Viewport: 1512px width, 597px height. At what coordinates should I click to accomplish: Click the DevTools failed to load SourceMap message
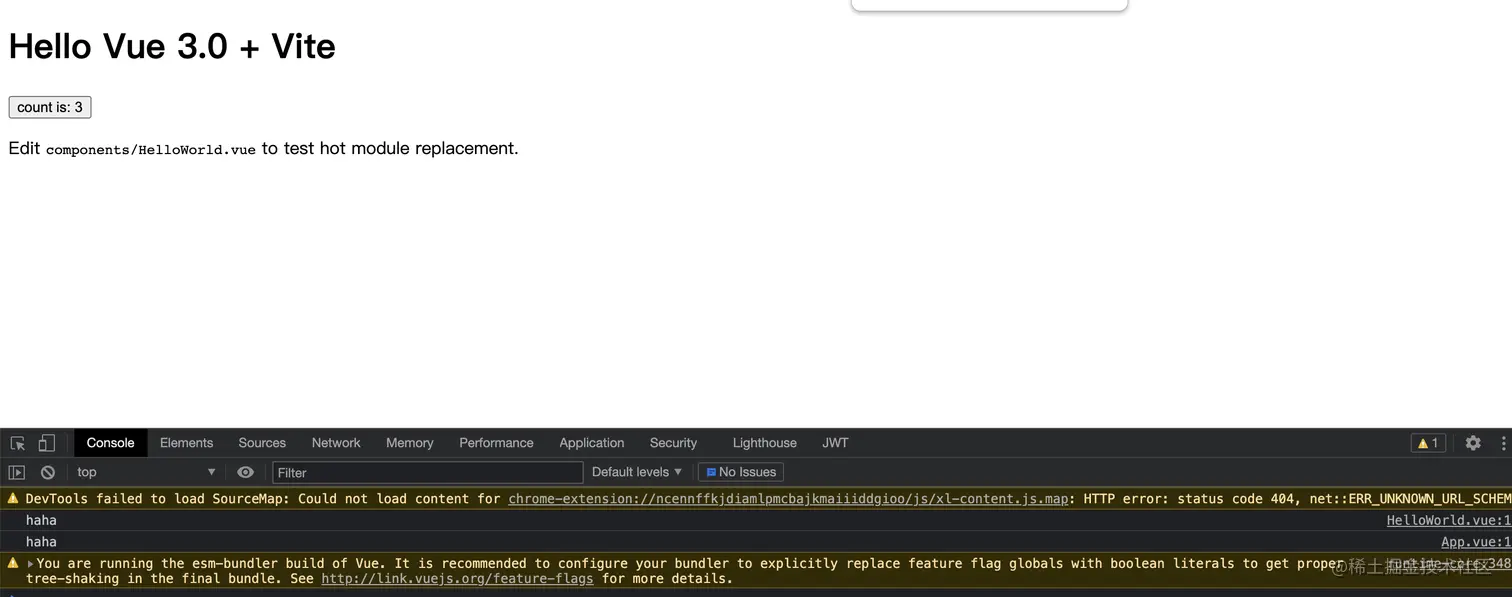pos(756,499)
